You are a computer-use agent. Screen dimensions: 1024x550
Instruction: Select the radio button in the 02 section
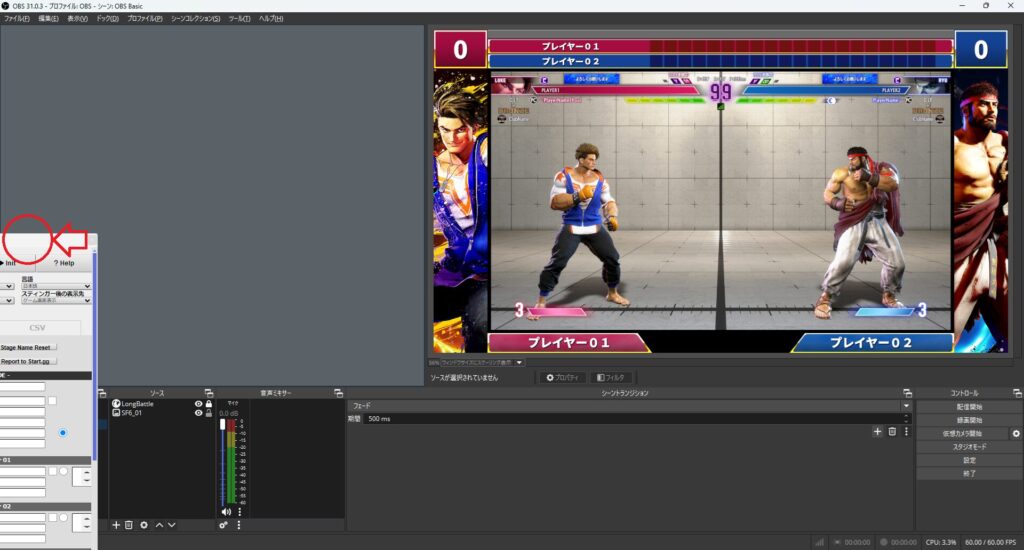coord(63,517)
